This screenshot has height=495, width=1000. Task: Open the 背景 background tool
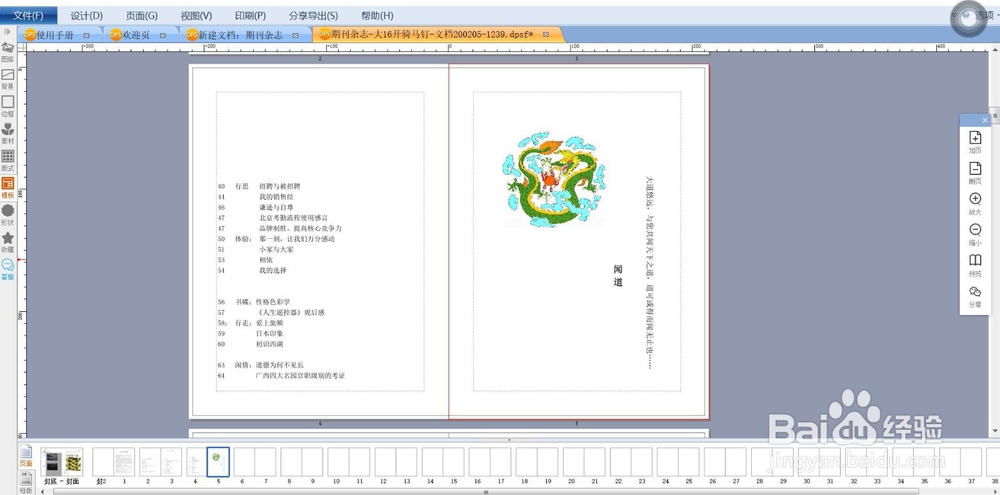[8, 78]
